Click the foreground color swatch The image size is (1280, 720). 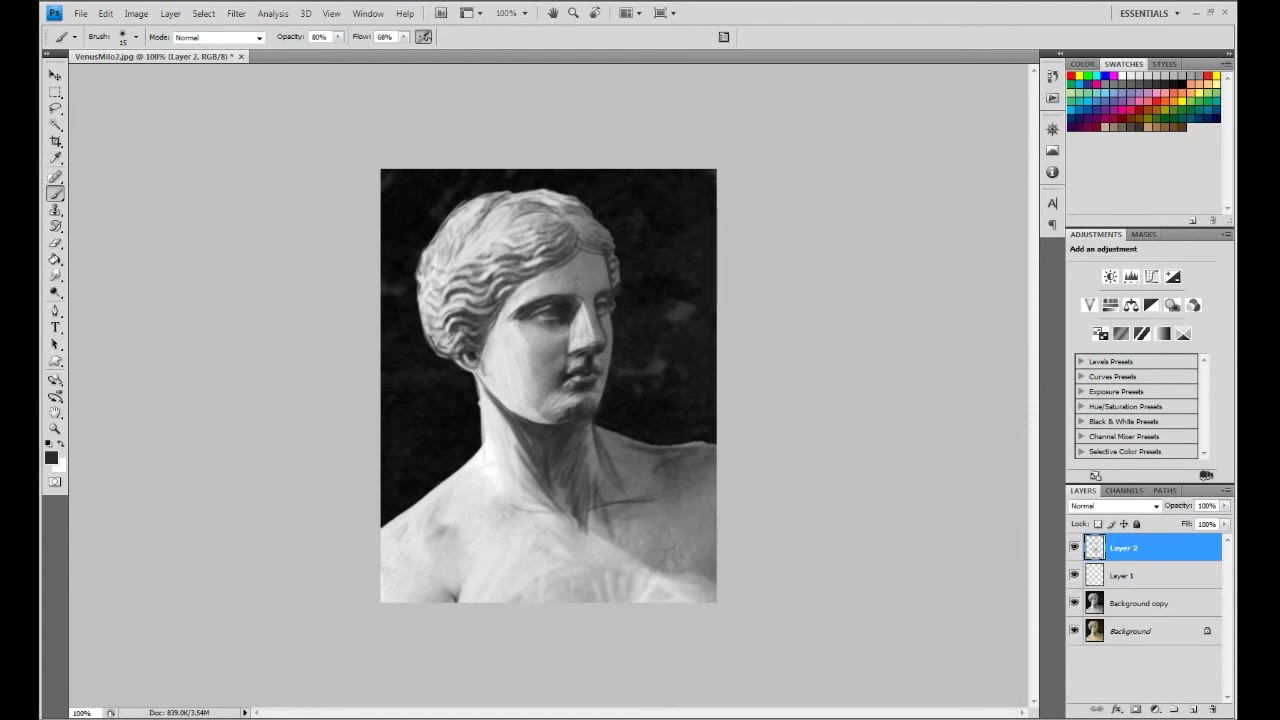(51, 458)
